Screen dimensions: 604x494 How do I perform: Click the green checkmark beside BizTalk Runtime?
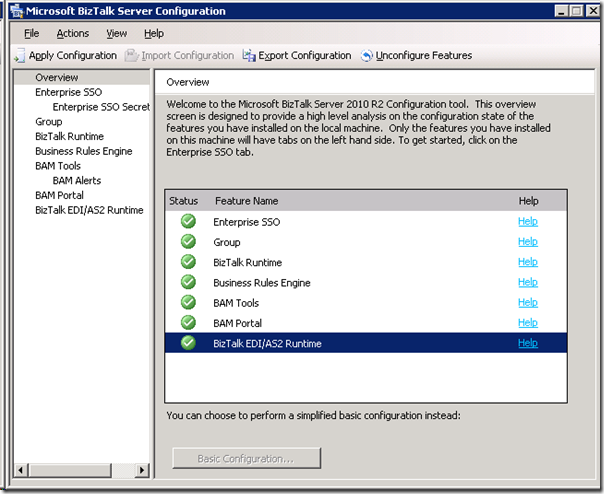[188, 262]
